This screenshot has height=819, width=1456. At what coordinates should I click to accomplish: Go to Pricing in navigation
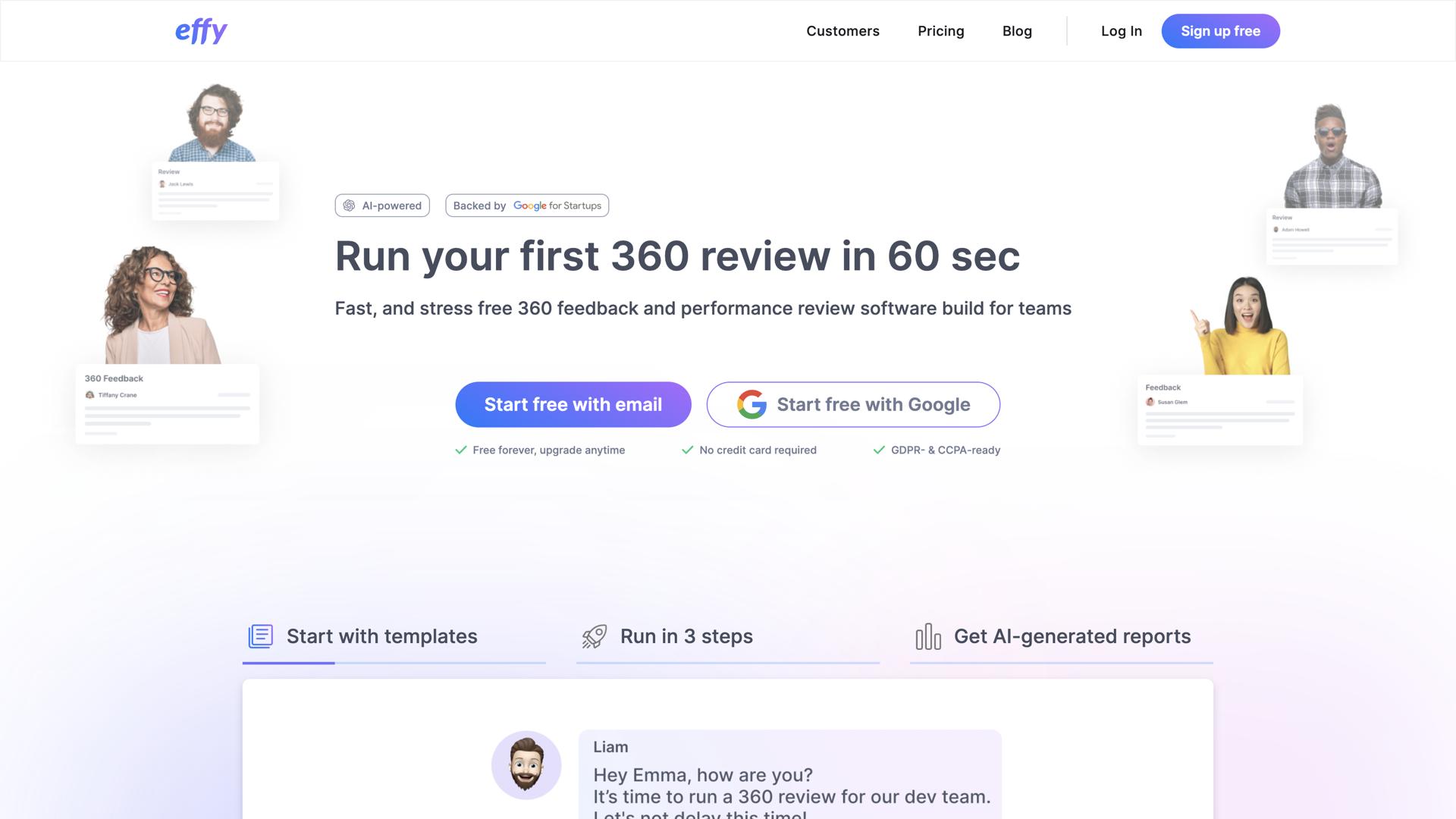[940, 31]
